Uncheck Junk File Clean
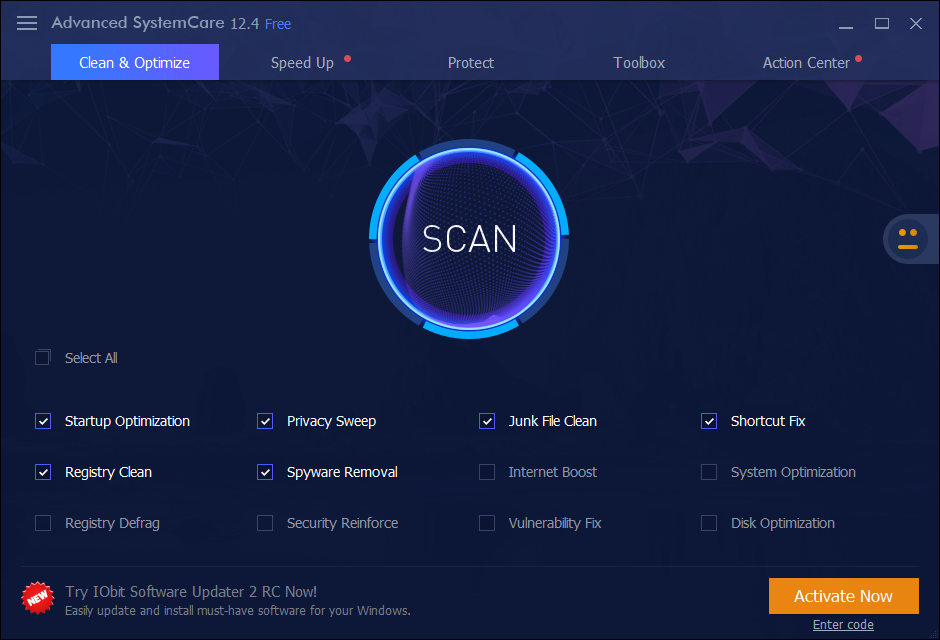 [487, 421]
